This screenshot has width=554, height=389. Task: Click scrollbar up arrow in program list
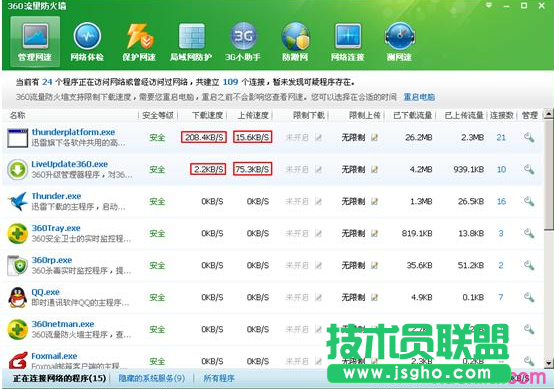pos(548,114)
